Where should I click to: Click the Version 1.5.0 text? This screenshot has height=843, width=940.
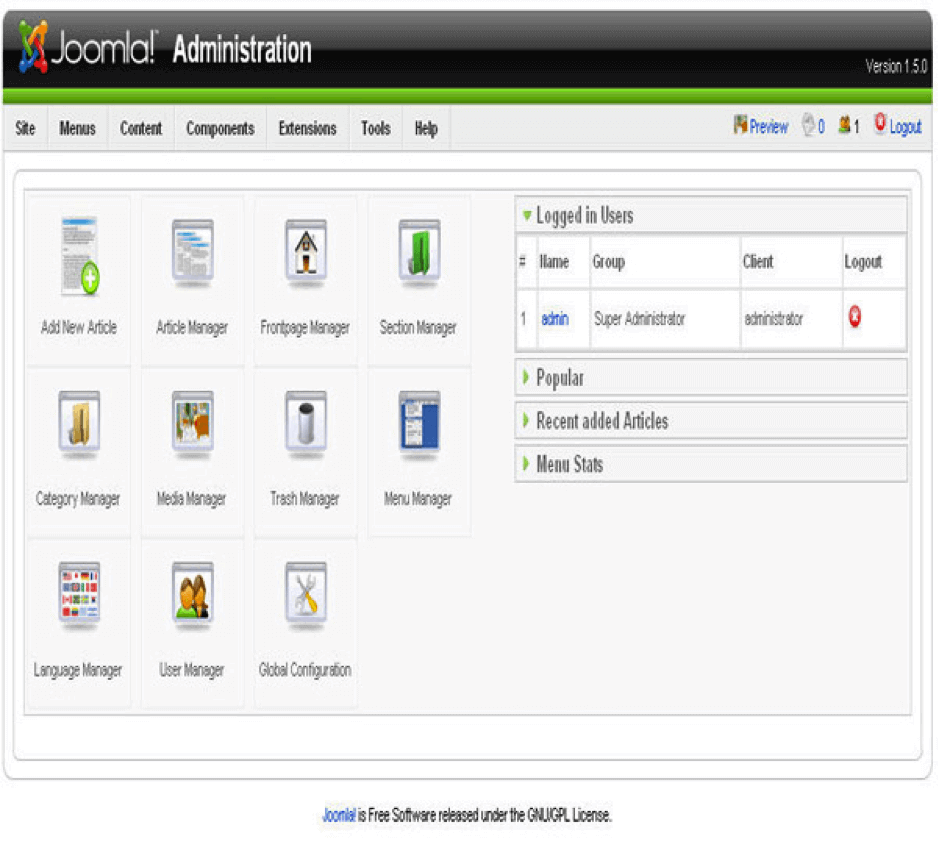tap(896, 66)
